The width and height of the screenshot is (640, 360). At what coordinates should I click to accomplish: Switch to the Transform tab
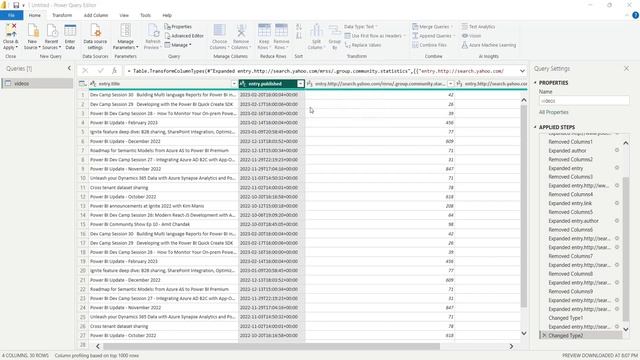[x=62, y=15]
